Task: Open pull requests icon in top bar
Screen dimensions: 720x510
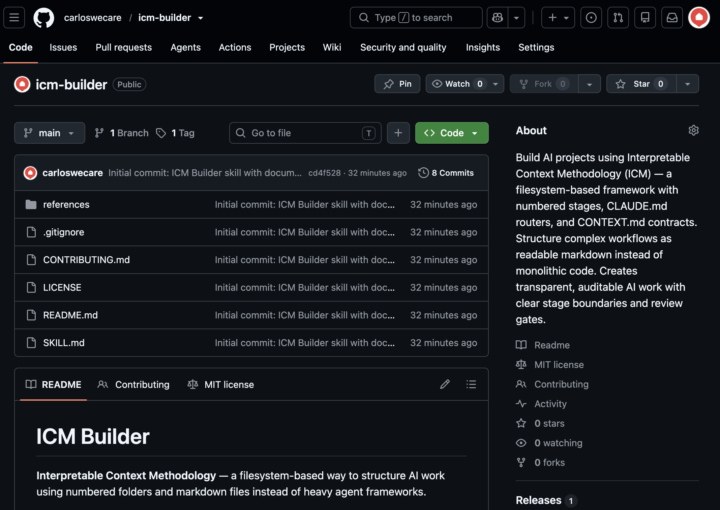Action: pos(618,17)
